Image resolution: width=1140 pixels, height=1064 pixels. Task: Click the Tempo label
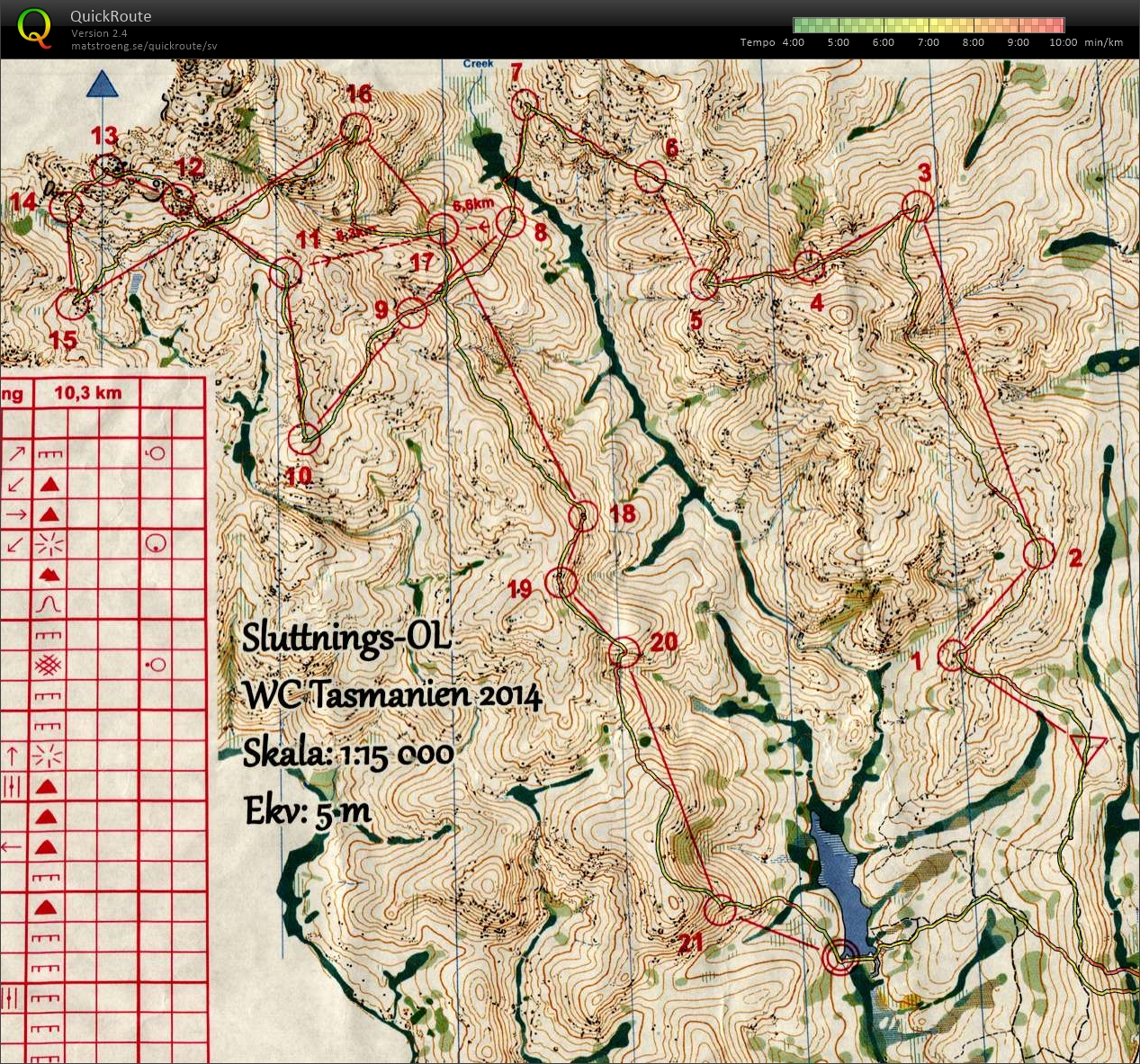coord(758,42)
